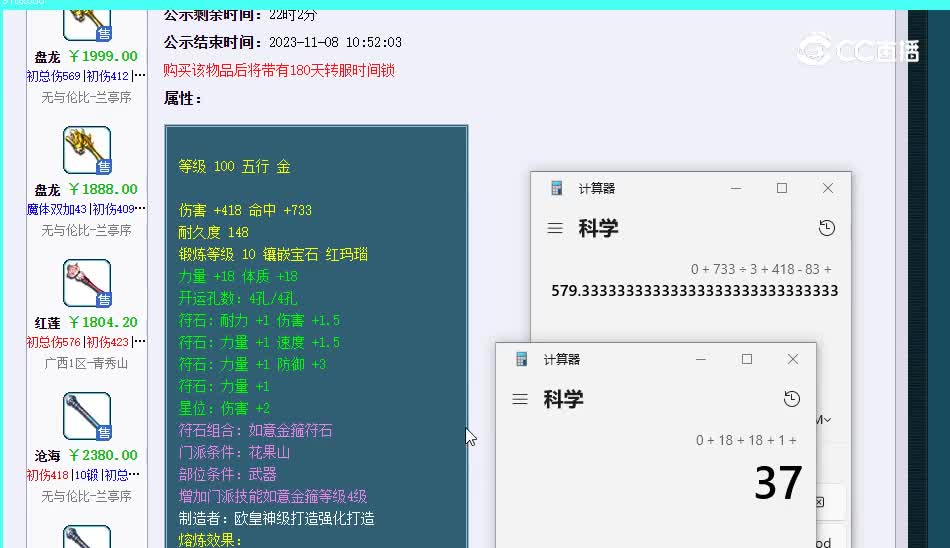Maximize the upper calculator window
The height and width of the screenshot is (548, 950).
(782, 189)
